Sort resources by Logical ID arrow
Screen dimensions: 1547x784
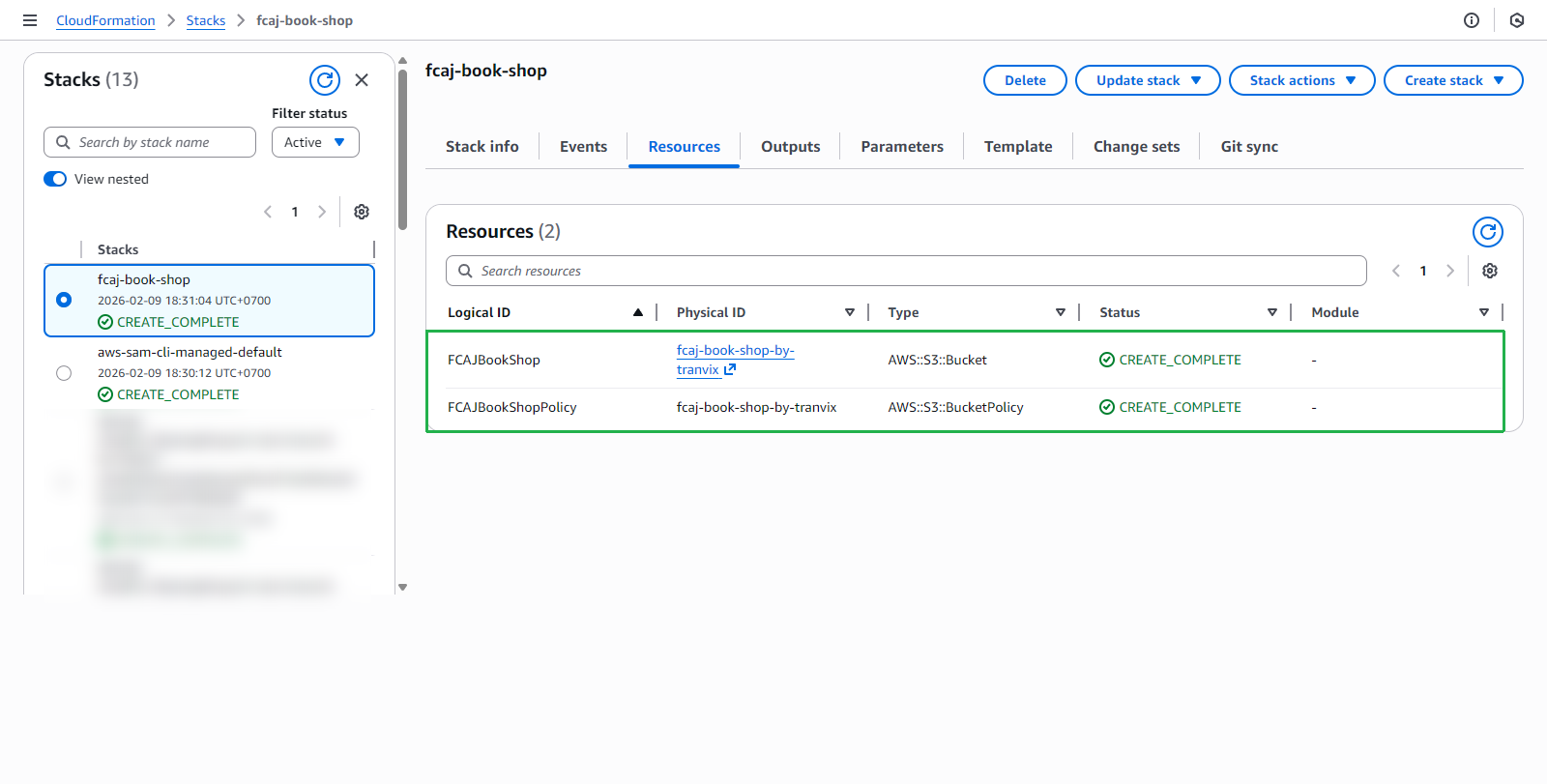[638, 312]
